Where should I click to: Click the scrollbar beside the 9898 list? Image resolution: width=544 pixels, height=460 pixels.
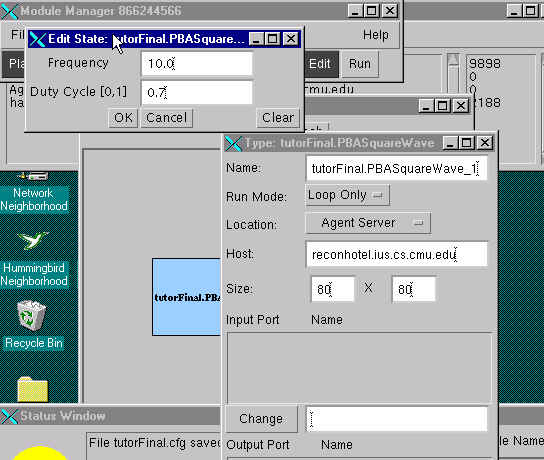pos(453,73)
